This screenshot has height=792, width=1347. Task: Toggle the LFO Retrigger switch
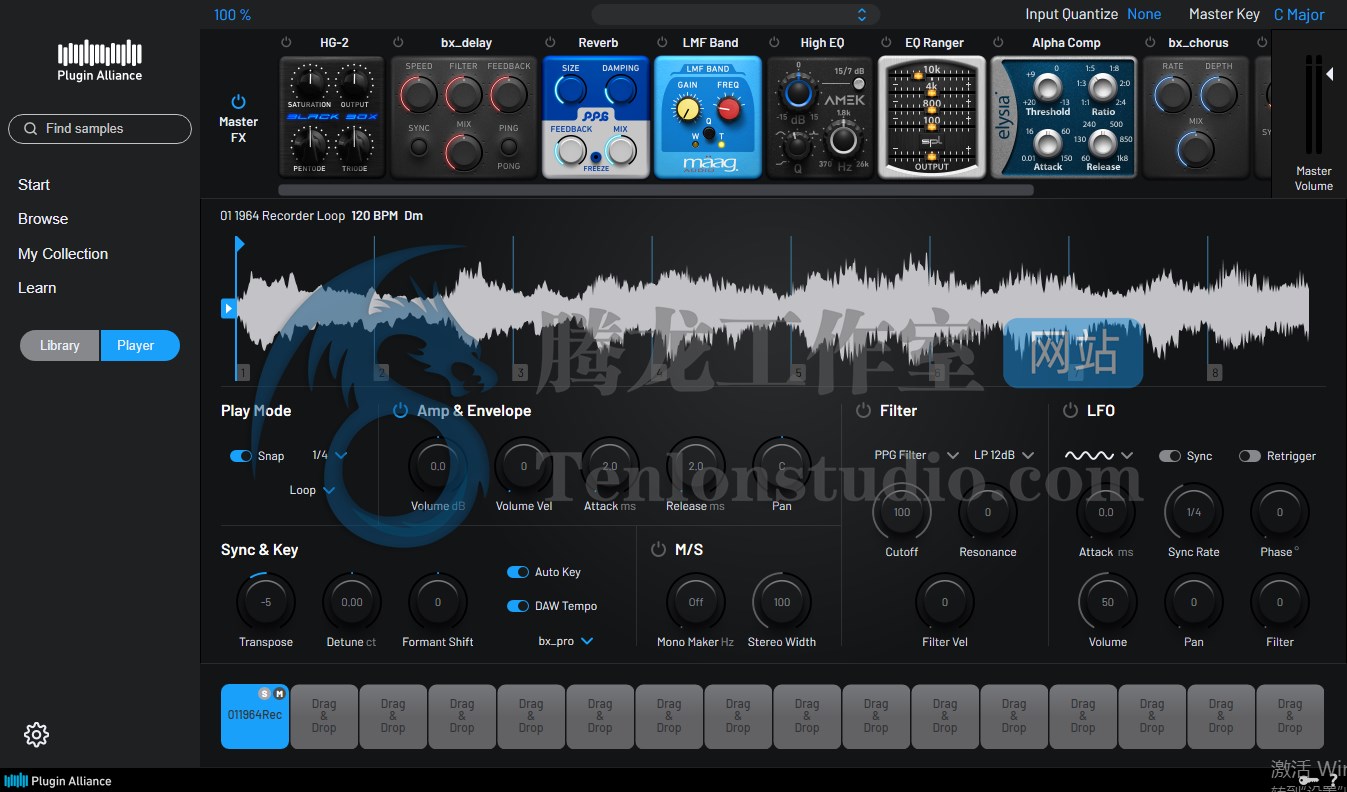point(1249,456)
